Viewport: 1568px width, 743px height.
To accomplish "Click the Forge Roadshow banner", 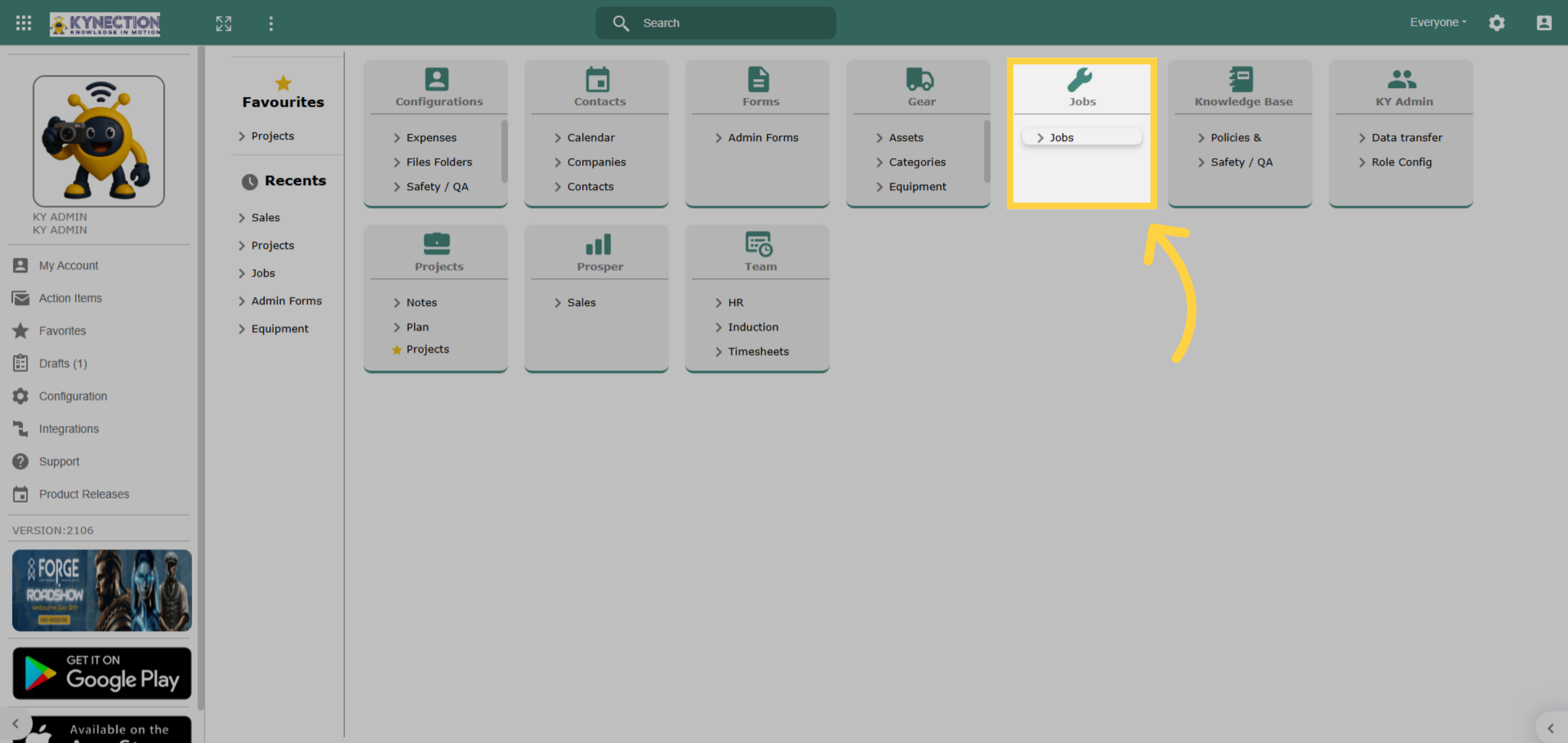I will click(102, 590).
